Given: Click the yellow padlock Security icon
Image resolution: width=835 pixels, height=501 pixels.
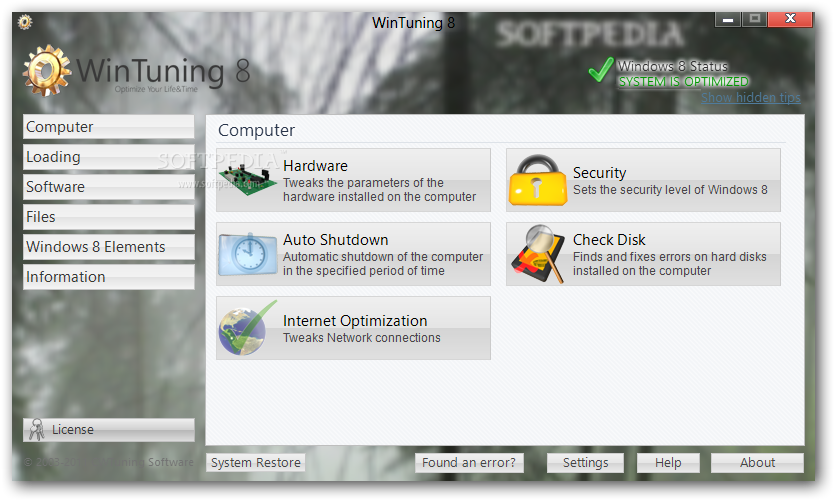Looking at the screenshot, I should click(537, 180).
